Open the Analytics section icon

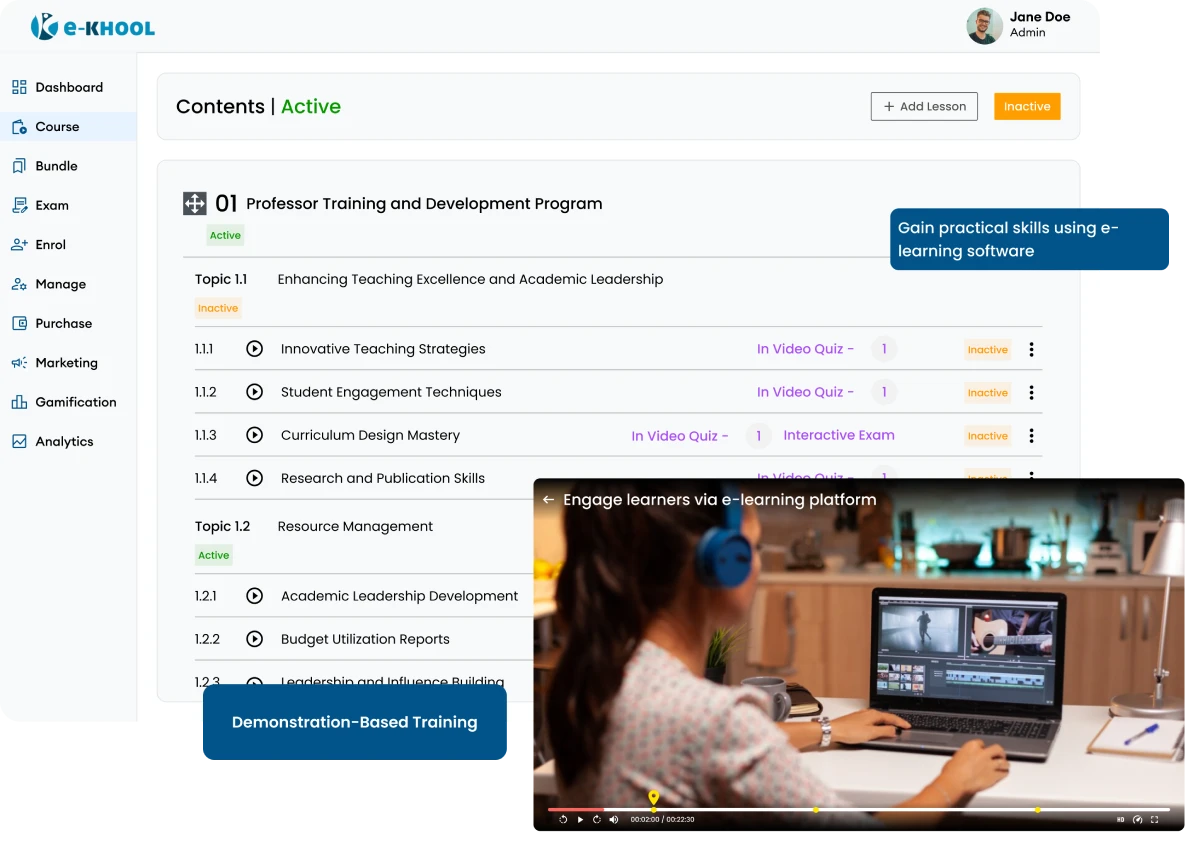[20, 441]
